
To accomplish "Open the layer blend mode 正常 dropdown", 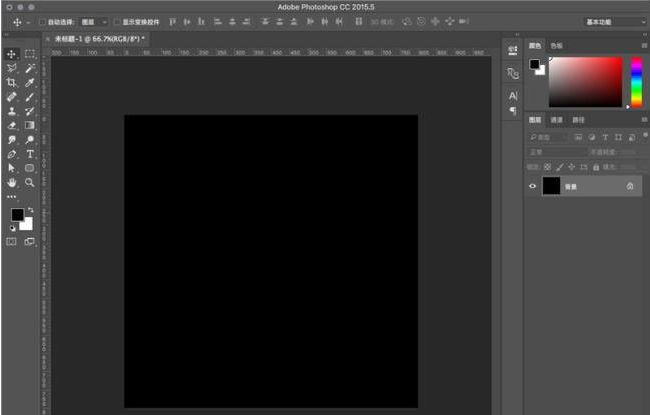I will [555, 152].
